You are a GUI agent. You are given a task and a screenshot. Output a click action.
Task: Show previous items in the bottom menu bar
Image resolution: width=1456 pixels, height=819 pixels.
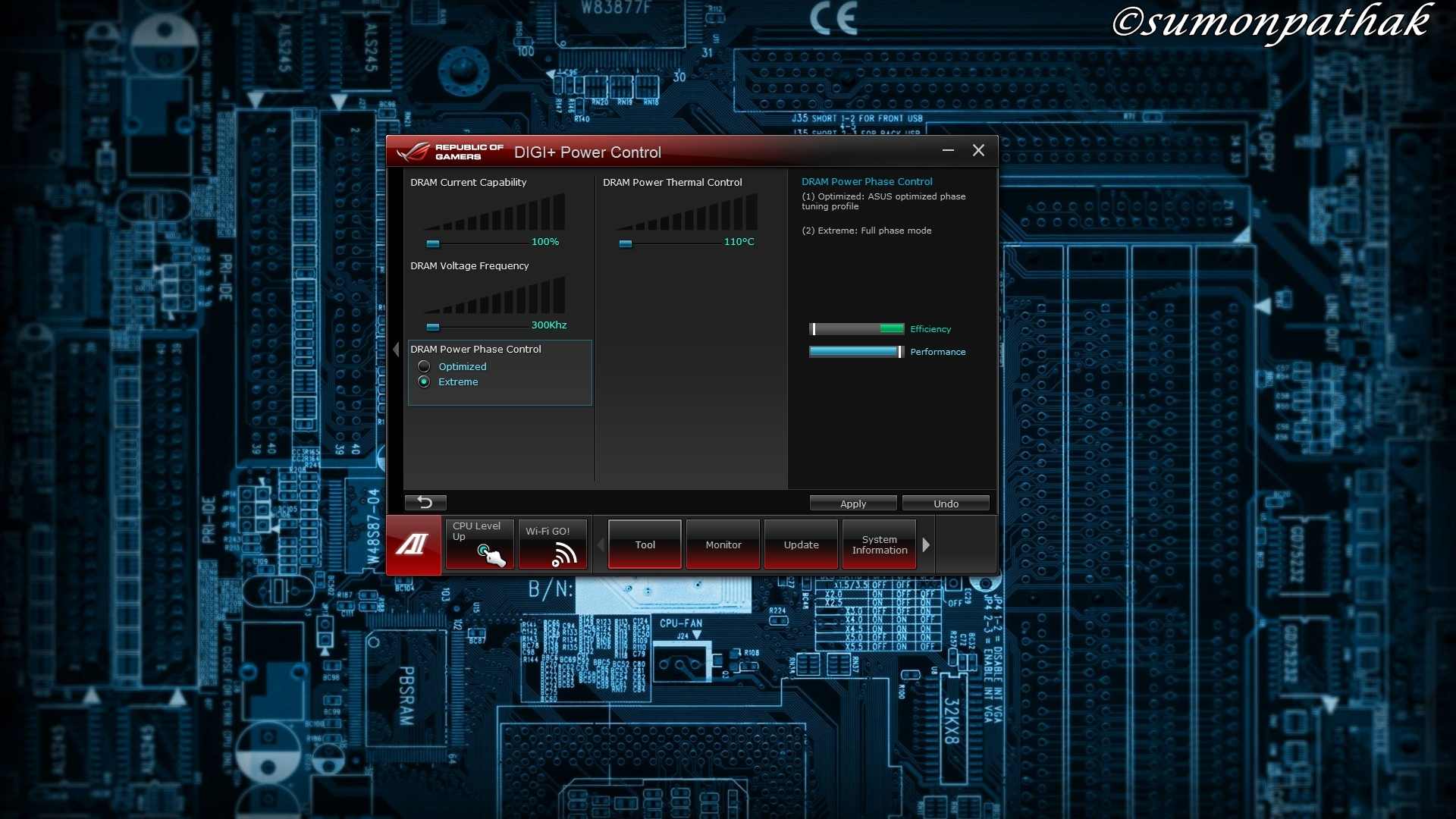click(601, 544)
